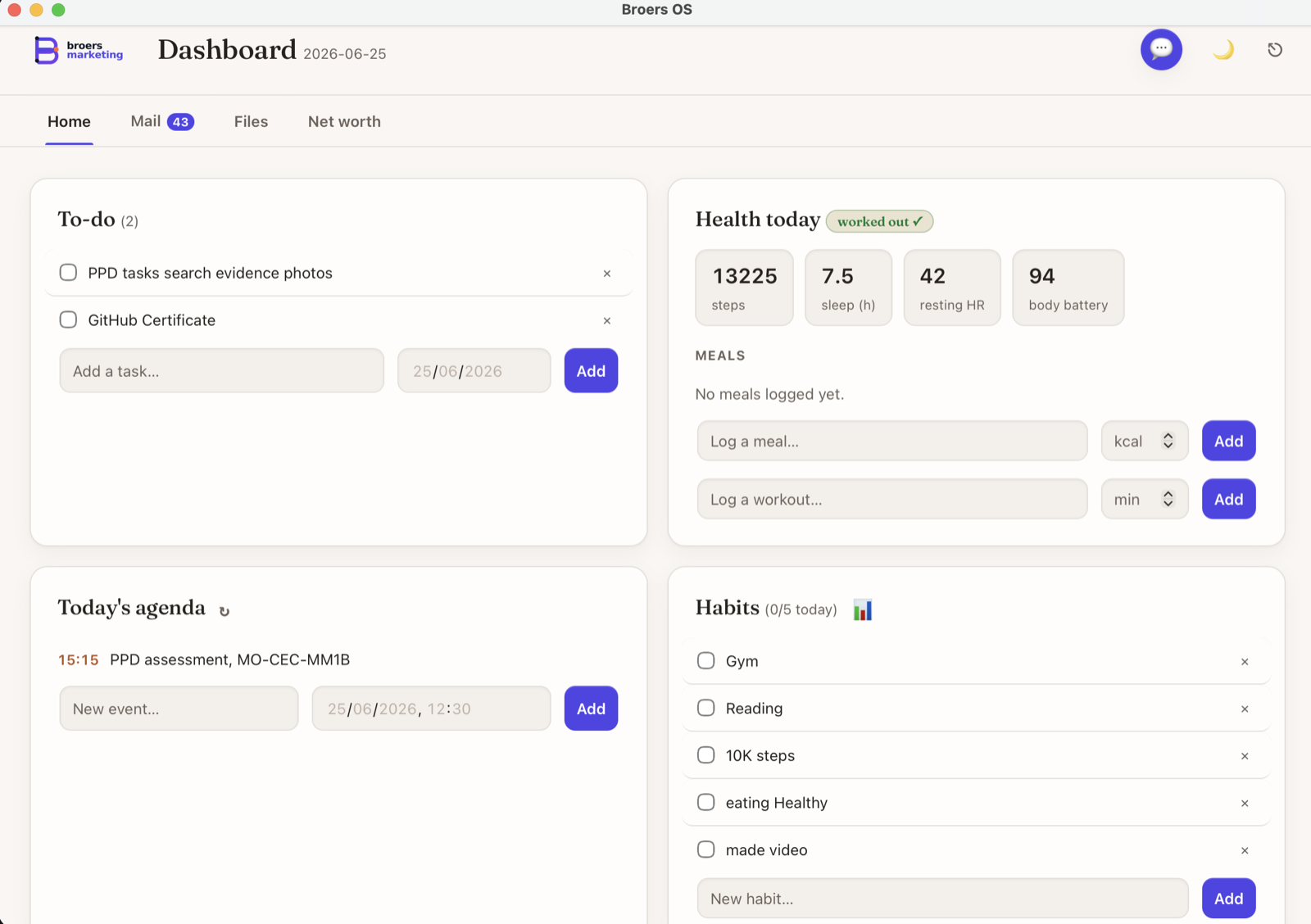Focus the Add a task field
Image resolution: width=1311 pixels, height=924 pixels.
(x=221, y=371)
